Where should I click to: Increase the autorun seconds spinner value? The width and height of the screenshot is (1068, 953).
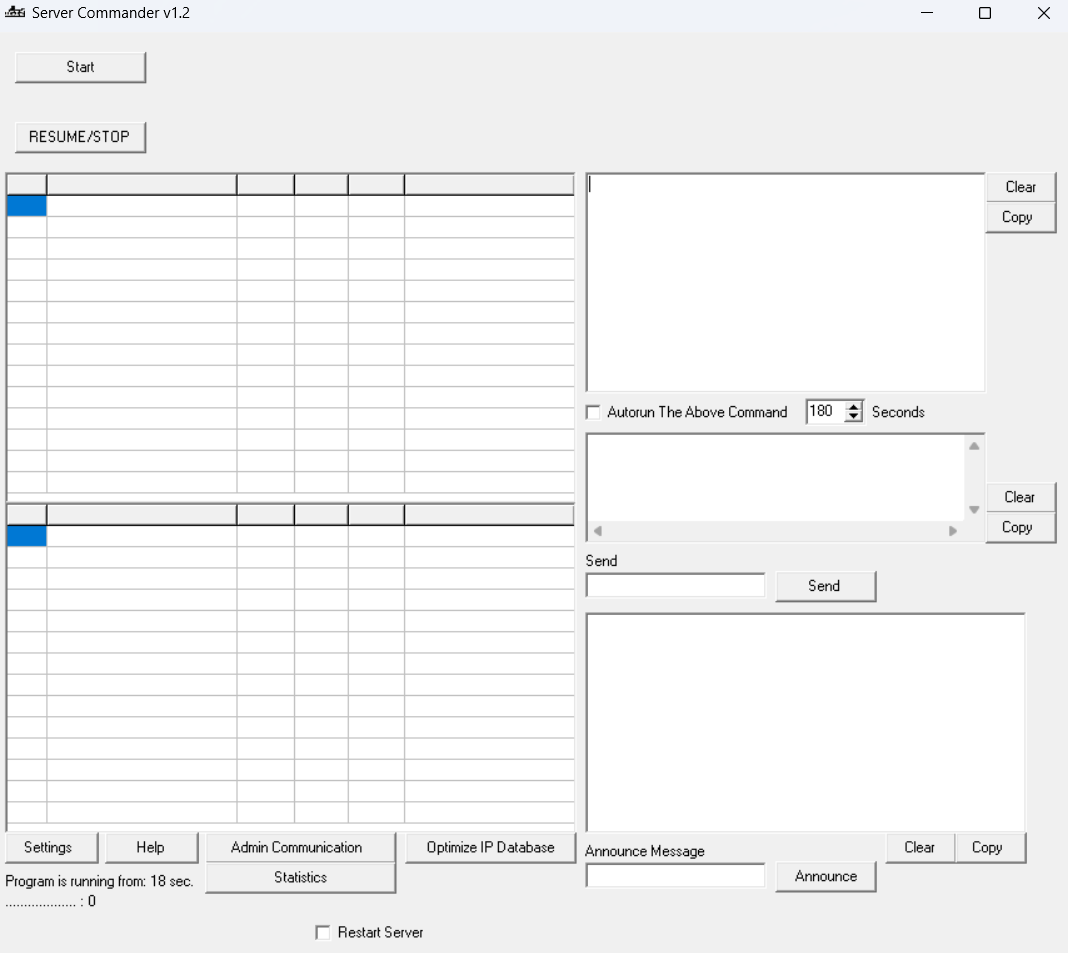pyautogui.click(x=853, y=407)
